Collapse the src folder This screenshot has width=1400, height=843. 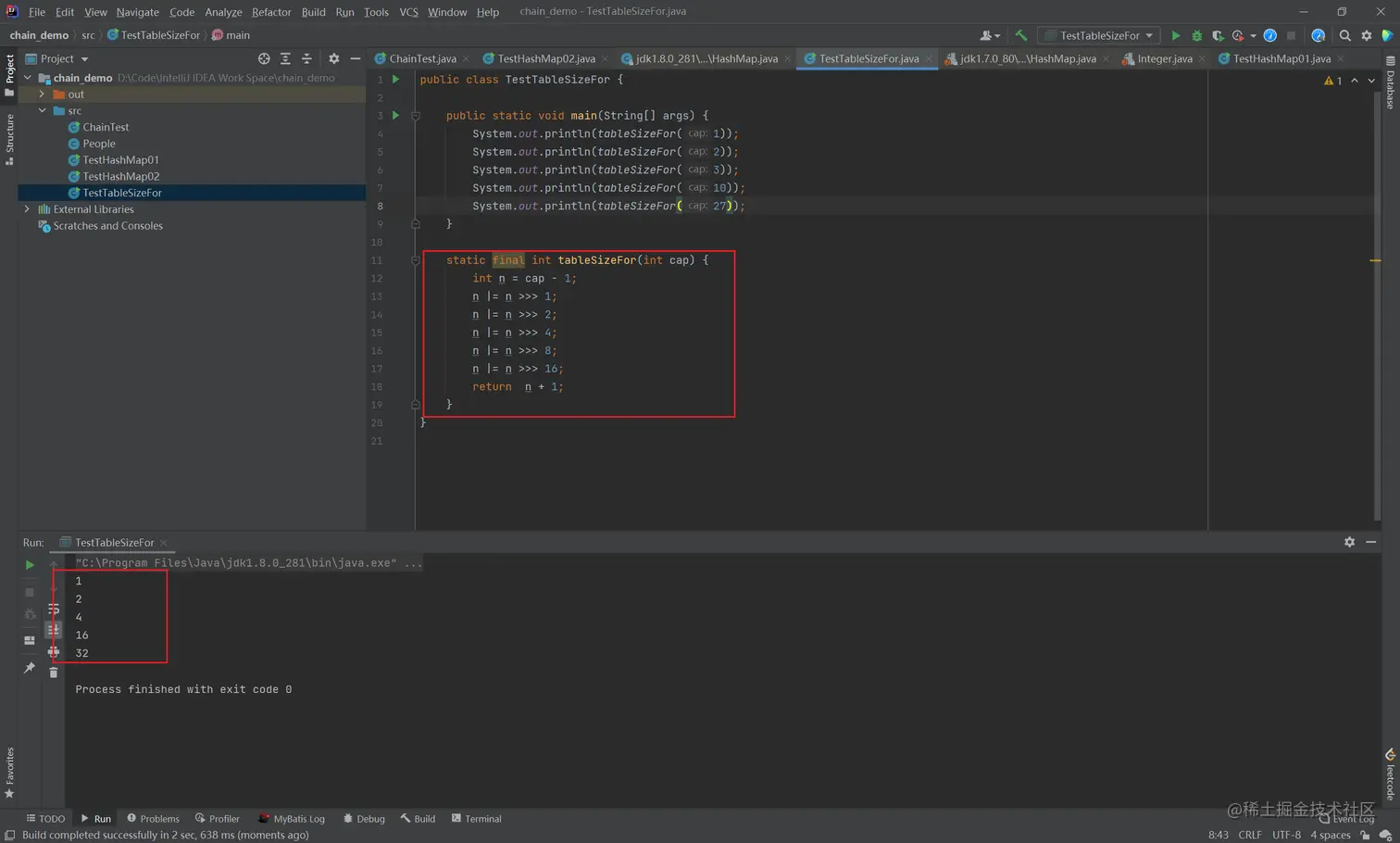42,110
